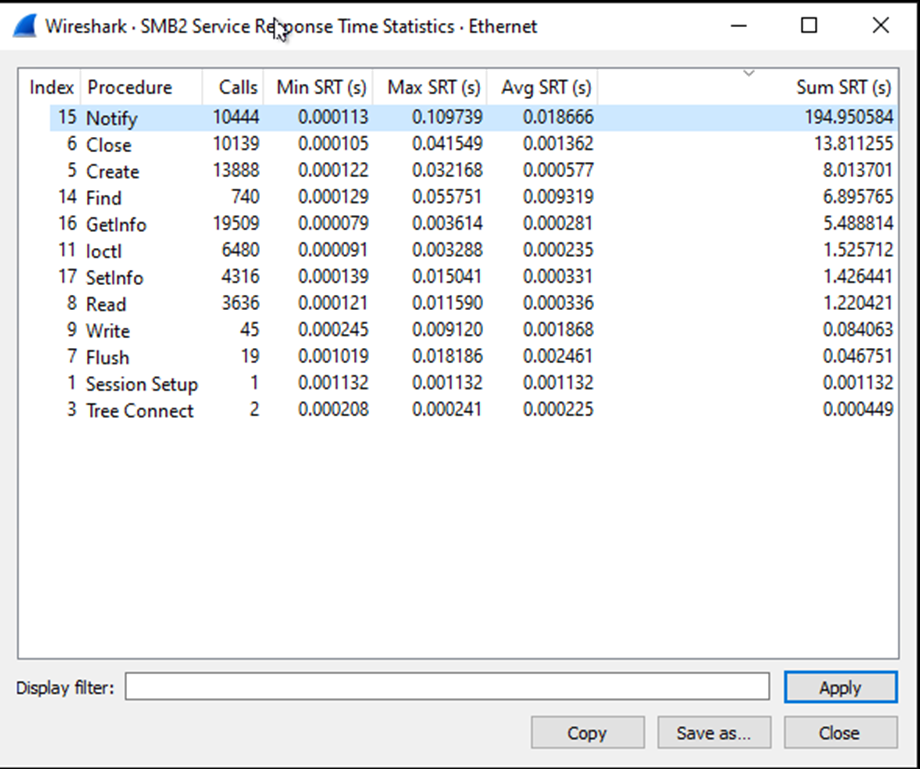Select the Create procedure row
Image resolution: width=920 pixels, height=769 pixels.
click(x=473, y=171)
